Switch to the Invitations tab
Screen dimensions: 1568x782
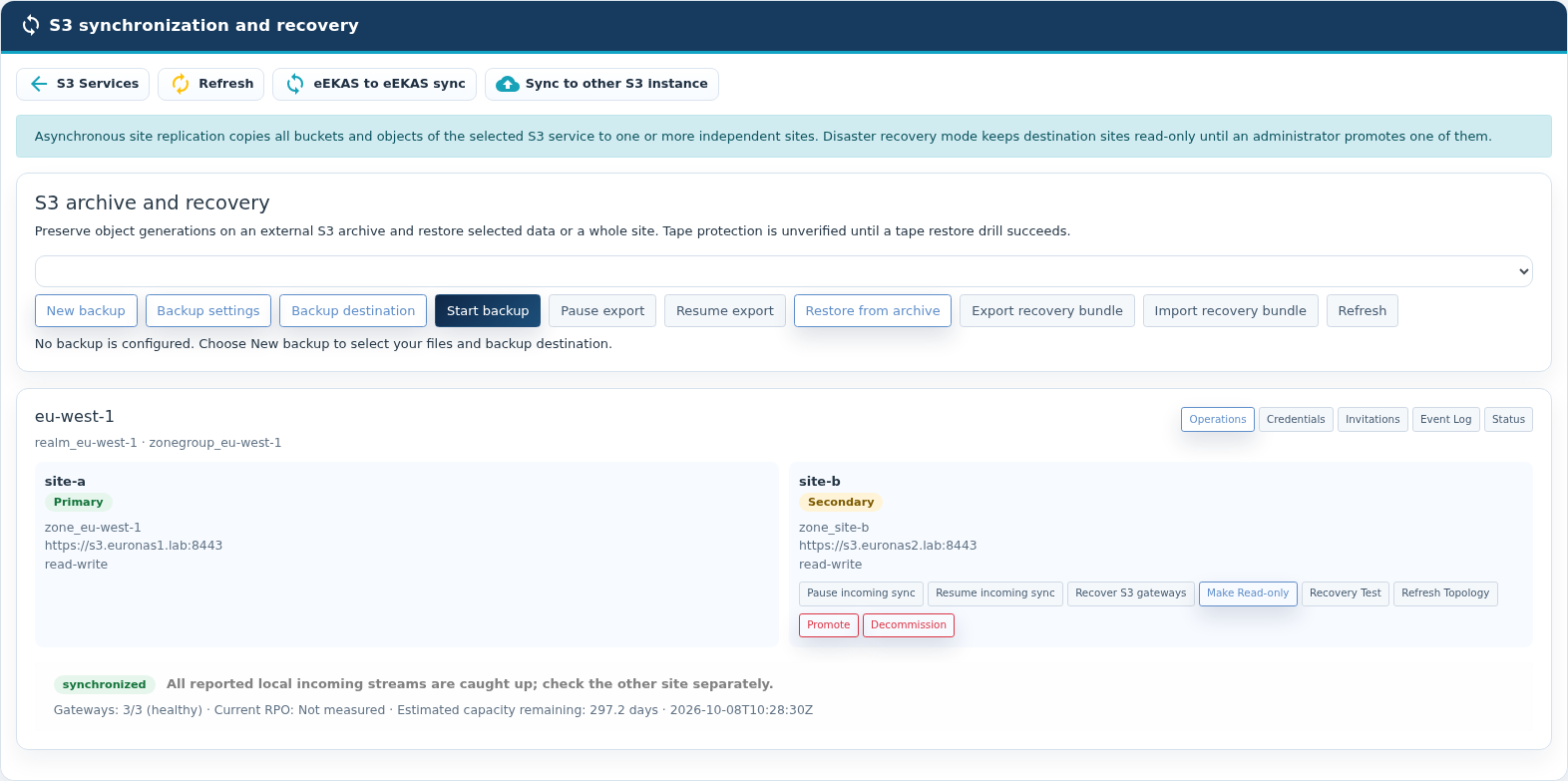tap(1372, 420)
